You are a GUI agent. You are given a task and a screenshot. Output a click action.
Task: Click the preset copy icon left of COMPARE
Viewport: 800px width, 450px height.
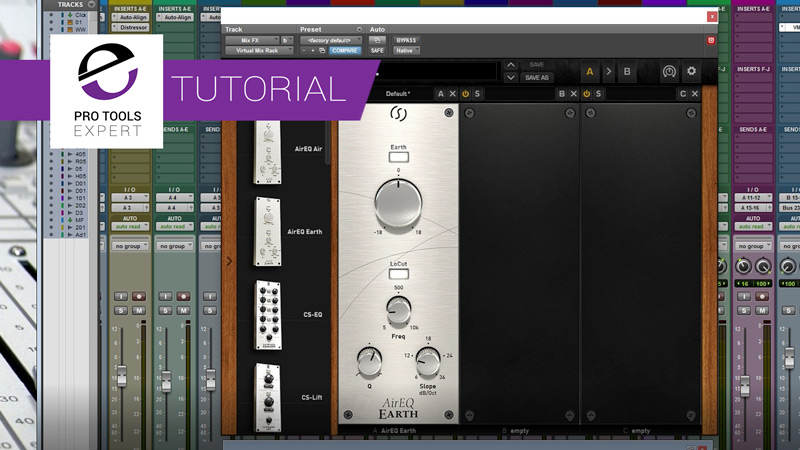[x=322, y=51]
